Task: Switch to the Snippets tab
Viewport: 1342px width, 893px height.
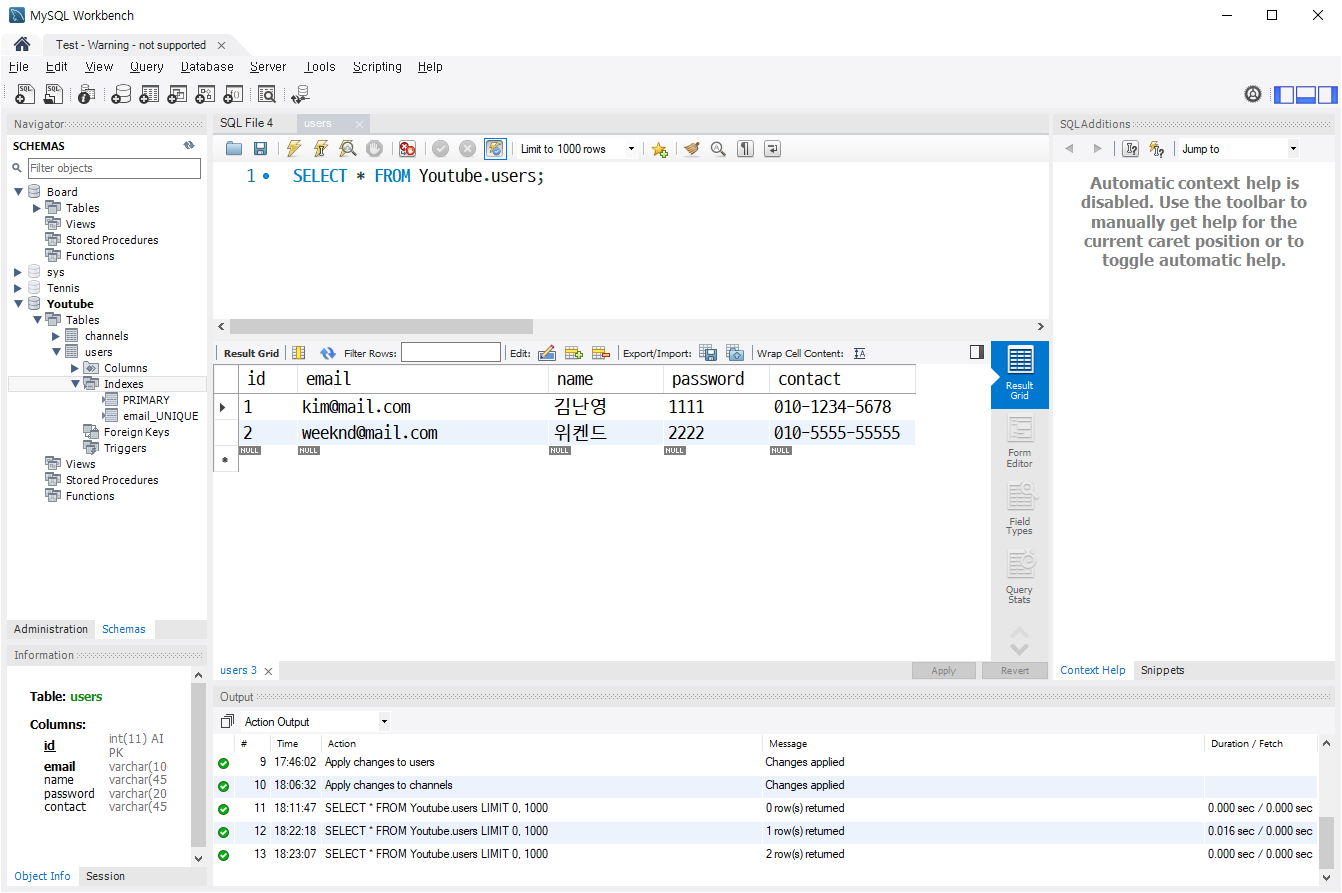Action: 1162,670
